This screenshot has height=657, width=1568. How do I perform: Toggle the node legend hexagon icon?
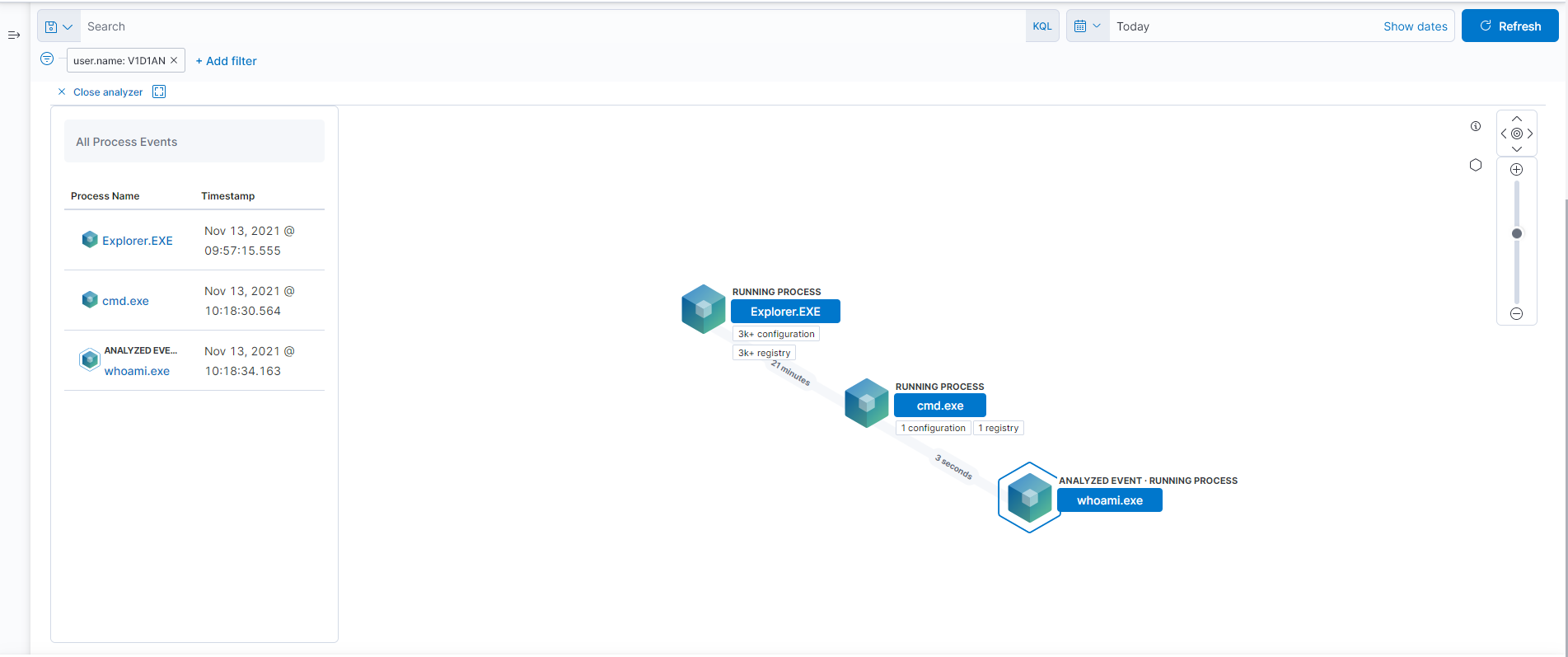(x=1476, y=165)
